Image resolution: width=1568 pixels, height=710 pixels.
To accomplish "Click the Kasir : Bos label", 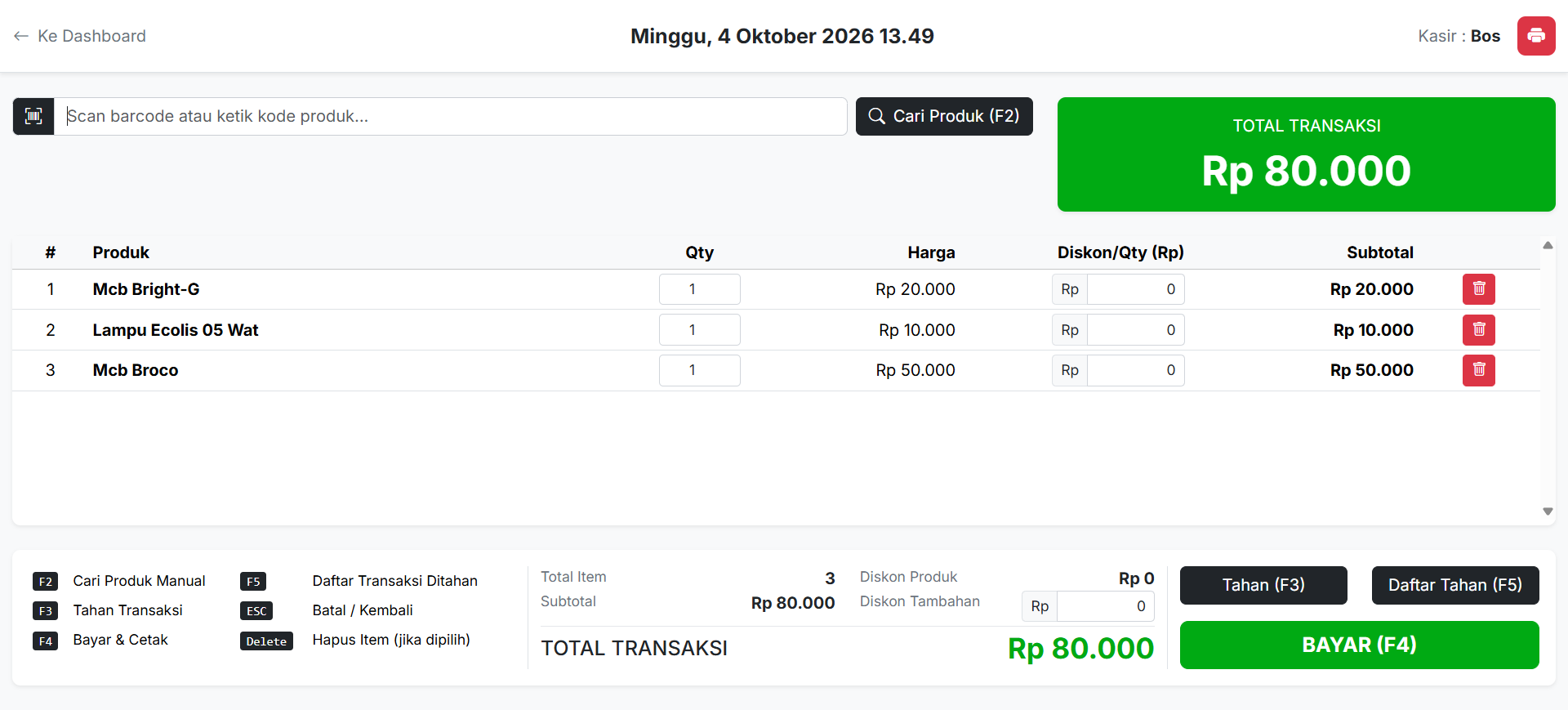I will click(1459, 36).
